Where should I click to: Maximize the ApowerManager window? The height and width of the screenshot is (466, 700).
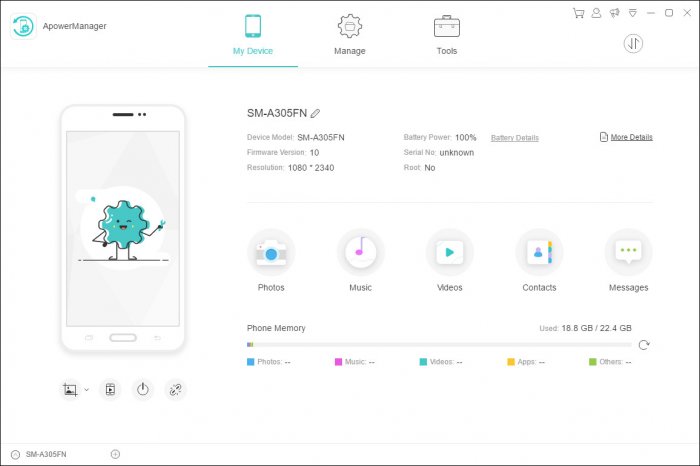point(669,13)
